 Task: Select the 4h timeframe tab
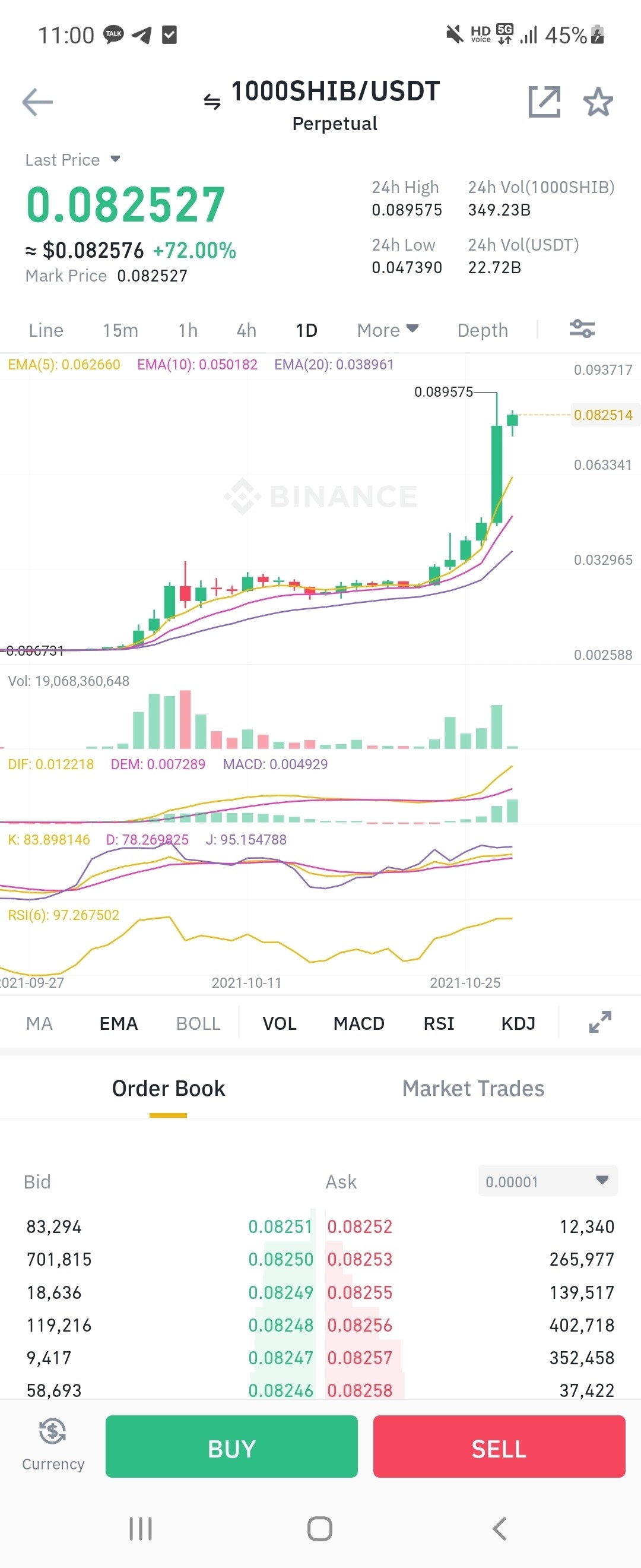coord(246,330)
